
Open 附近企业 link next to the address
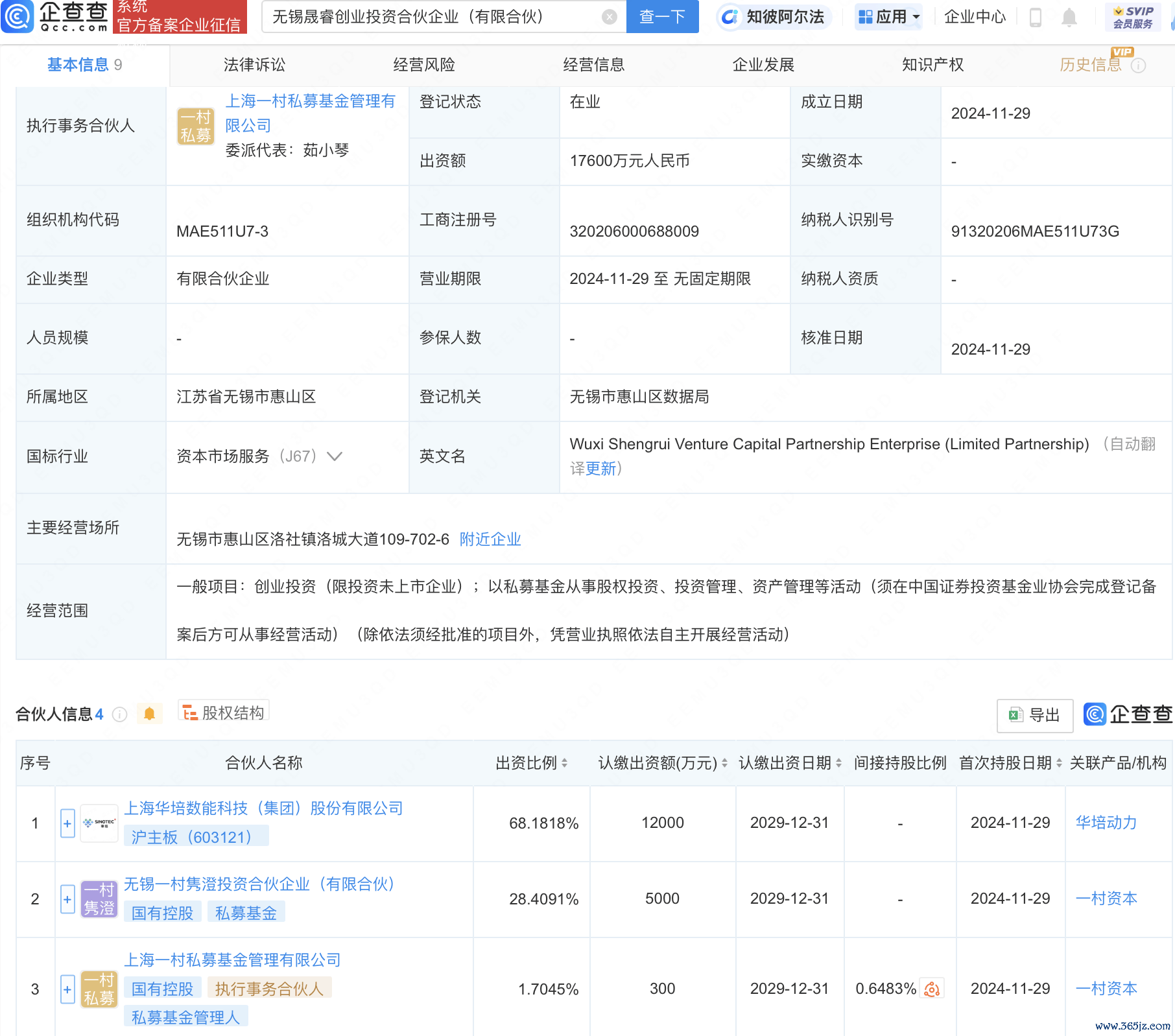coord(490,539)
